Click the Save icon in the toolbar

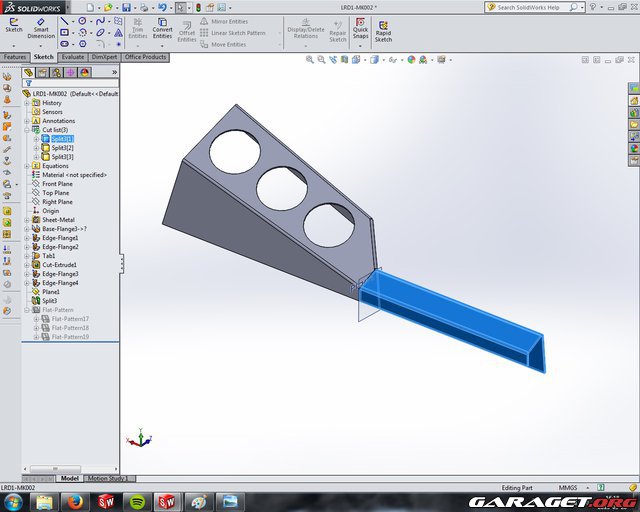coord(127,7)
